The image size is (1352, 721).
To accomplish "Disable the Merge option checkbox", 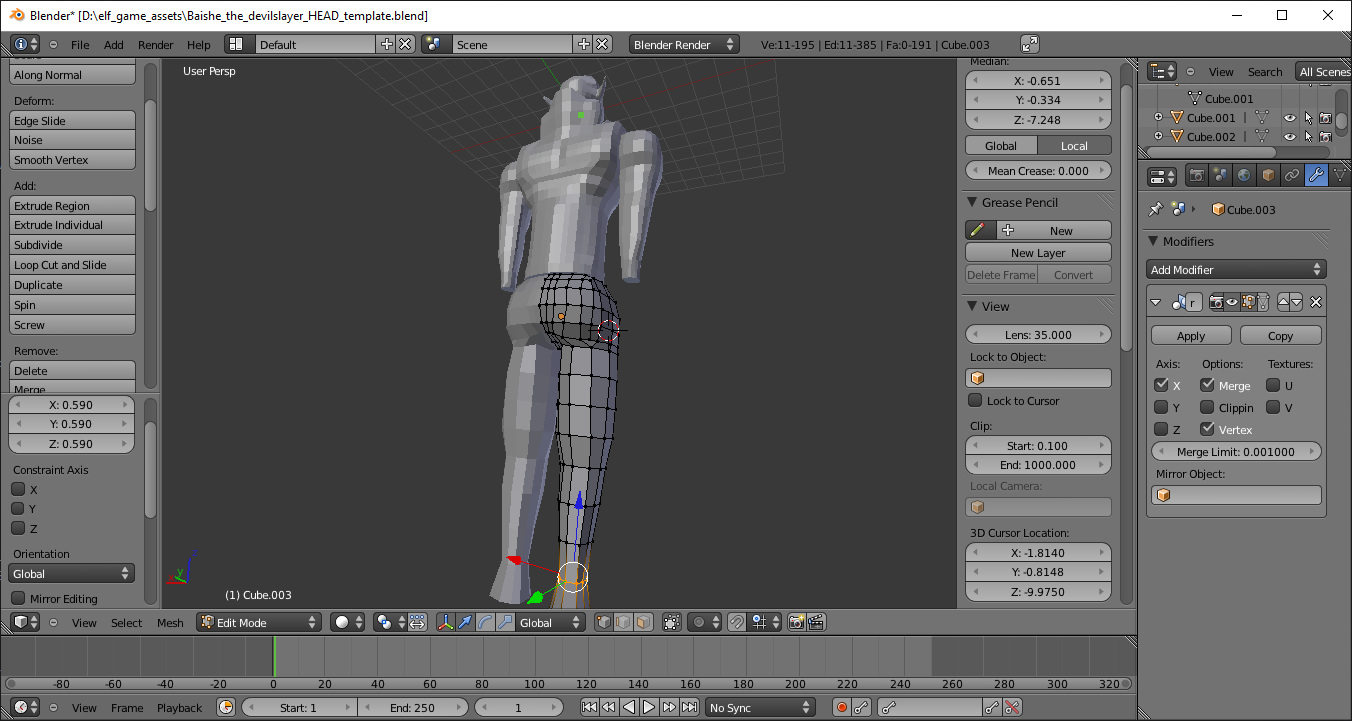I will click(x=1208, y=385).
